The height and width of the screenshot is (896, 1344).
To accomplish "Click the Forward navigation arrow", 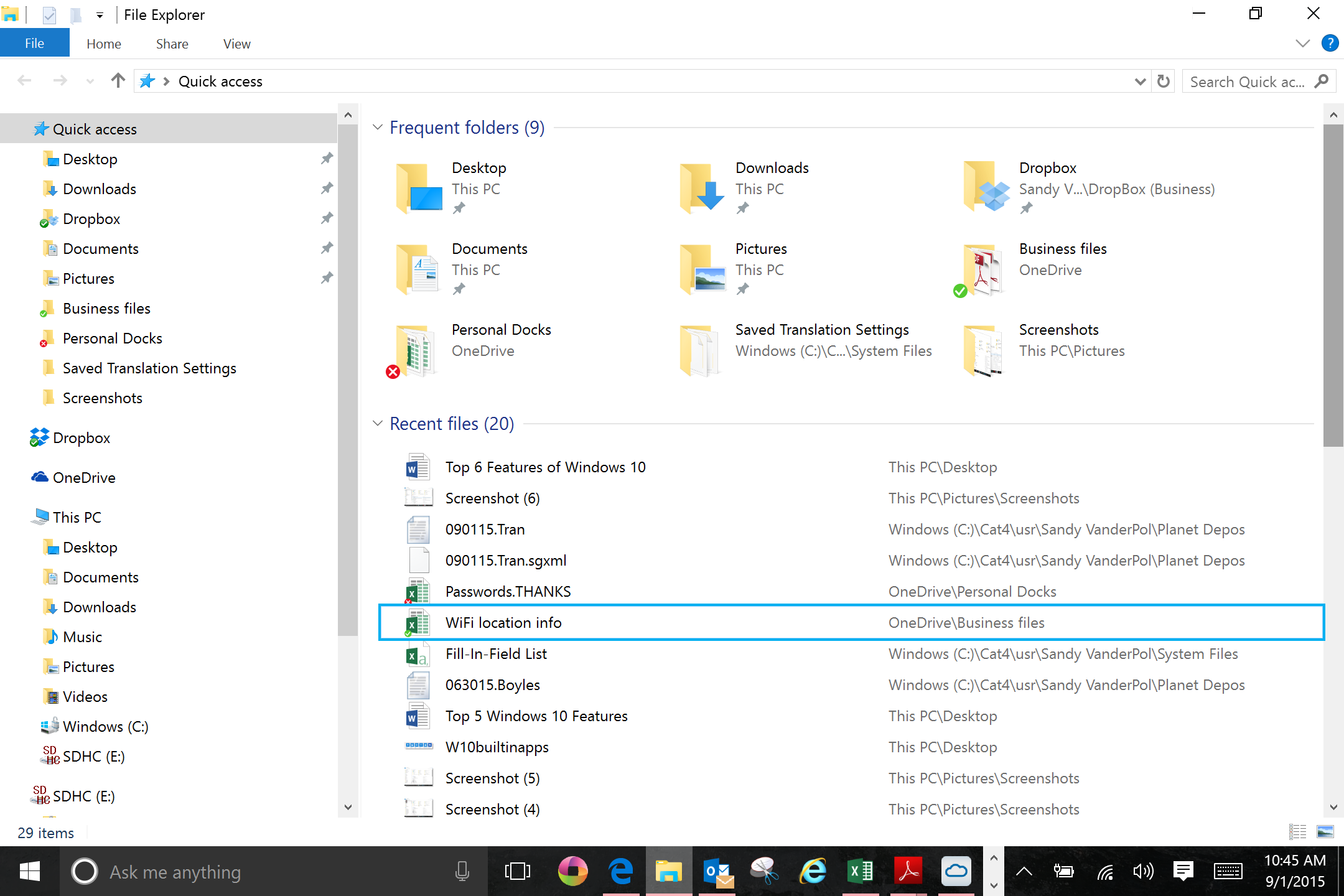I will pos(60,81).
